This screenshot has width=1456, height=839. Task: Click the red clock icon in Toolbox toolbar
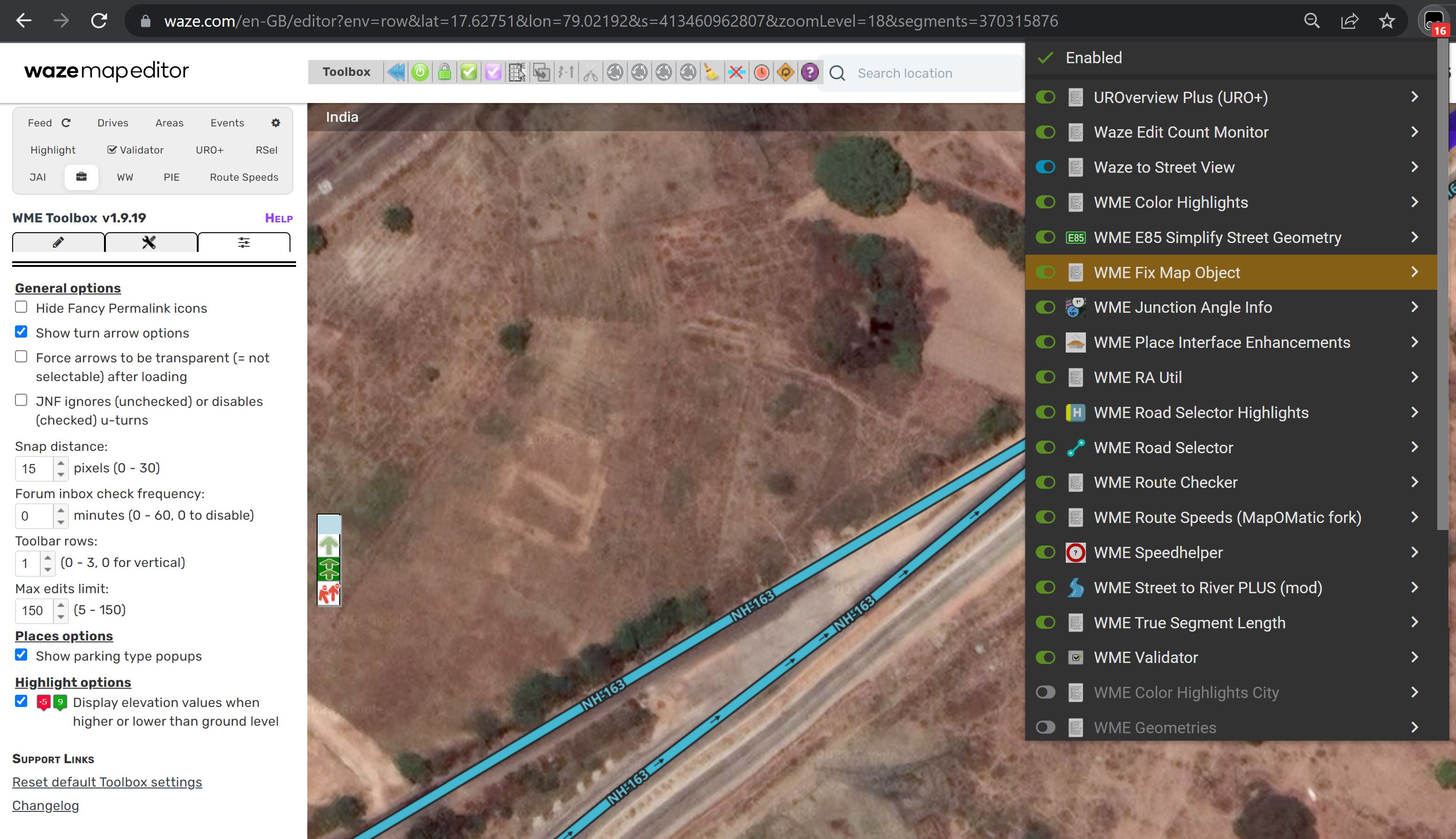point(761,72)
